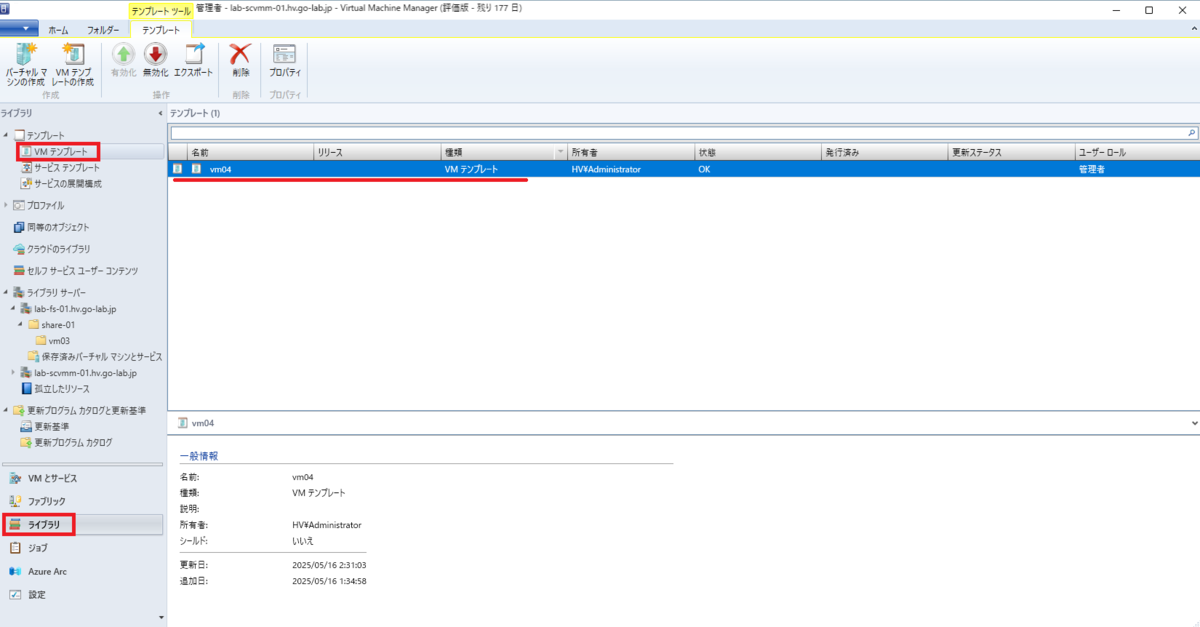
Task: Open プロパティ (Properties) ribbon icon
Action: [284, 54]
